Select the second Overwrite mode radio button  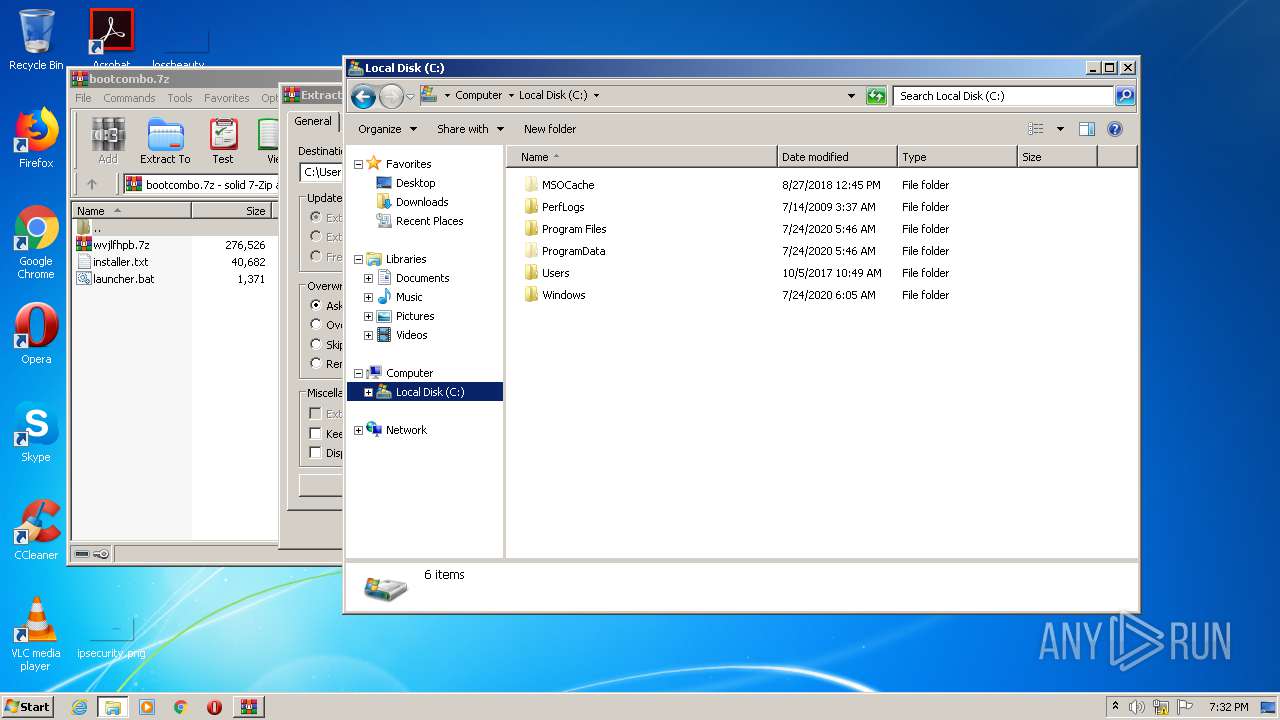coord(316,324)
